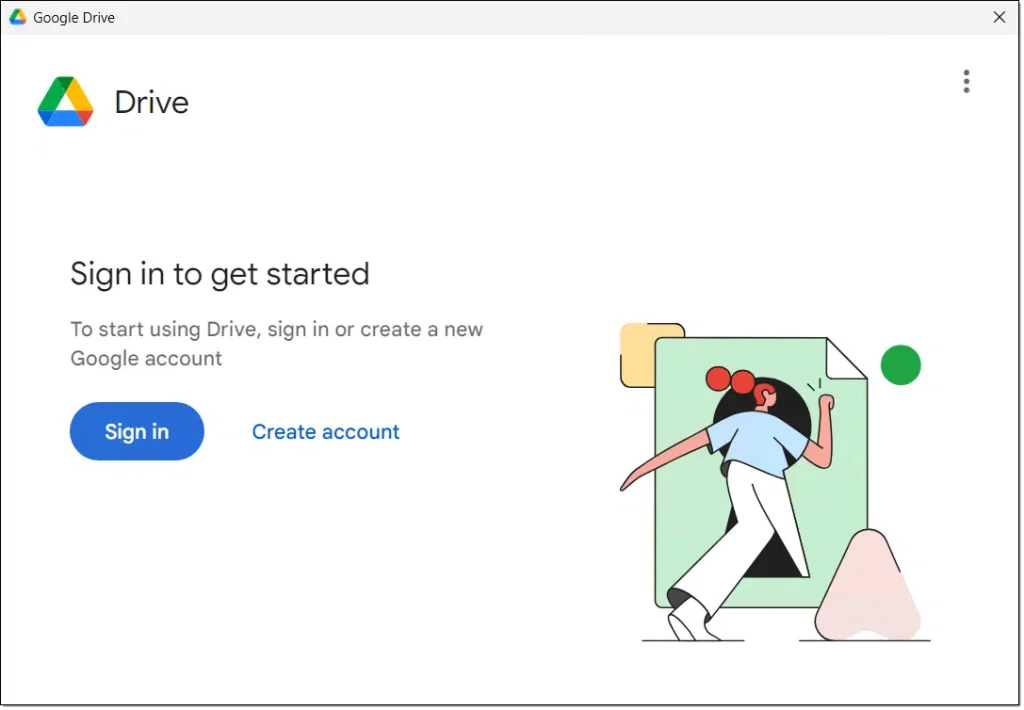Click the green circle in the illustration
The height and width of the screenshot is (710, 1024).
pos(900,365)
